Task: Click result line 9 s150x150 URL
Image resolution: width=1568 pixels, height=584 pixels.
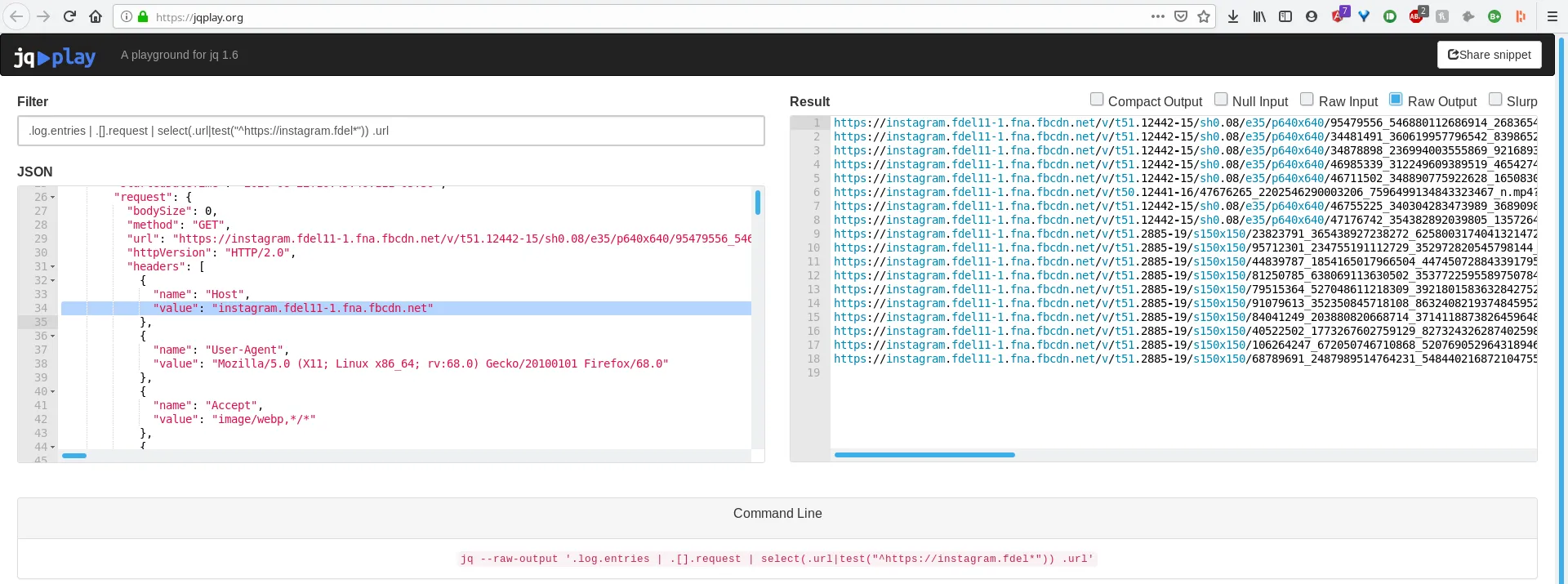Action: 1185,234
